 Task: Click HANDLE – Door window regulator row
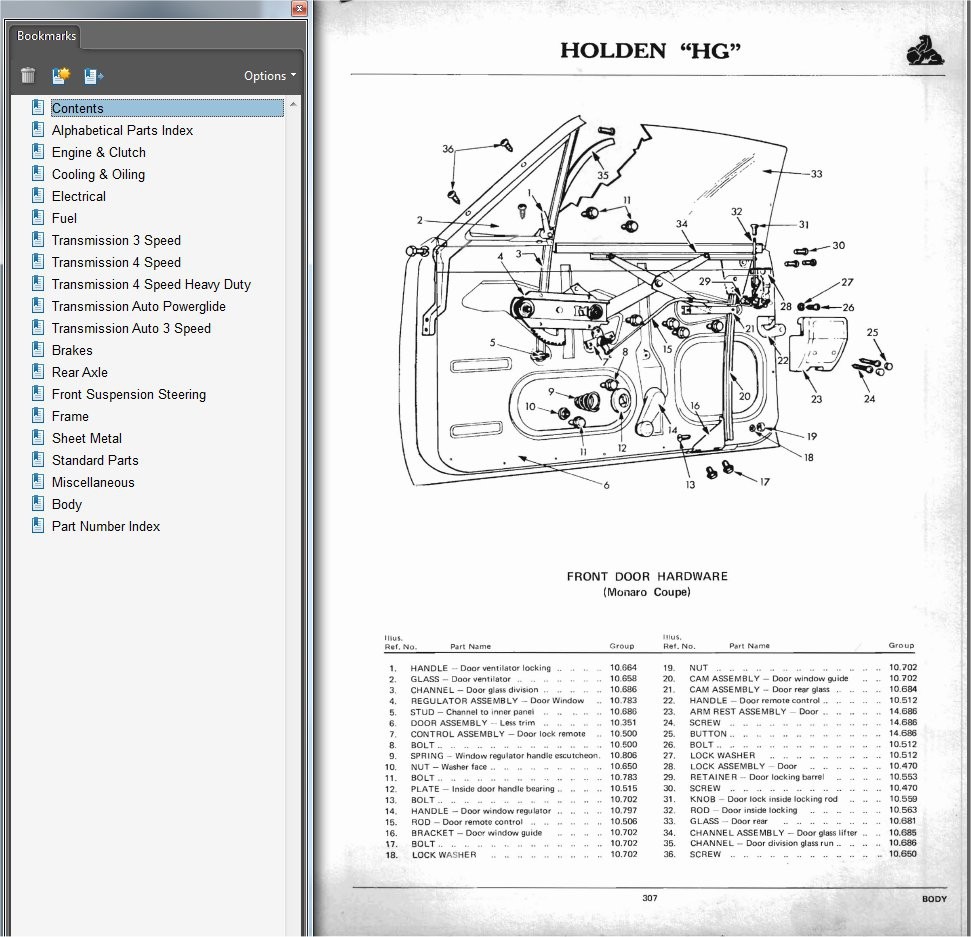point(512,811)
